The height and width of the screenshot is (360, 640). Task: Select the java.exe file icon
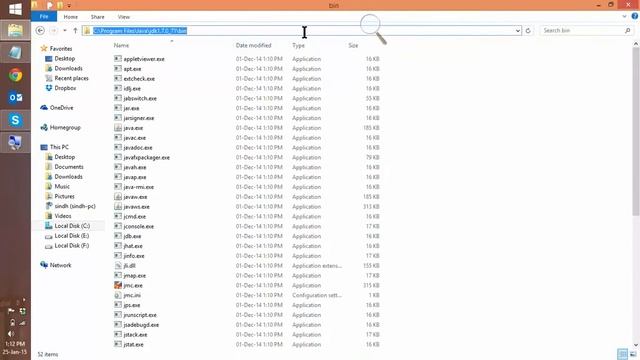(x=118, y=128)
